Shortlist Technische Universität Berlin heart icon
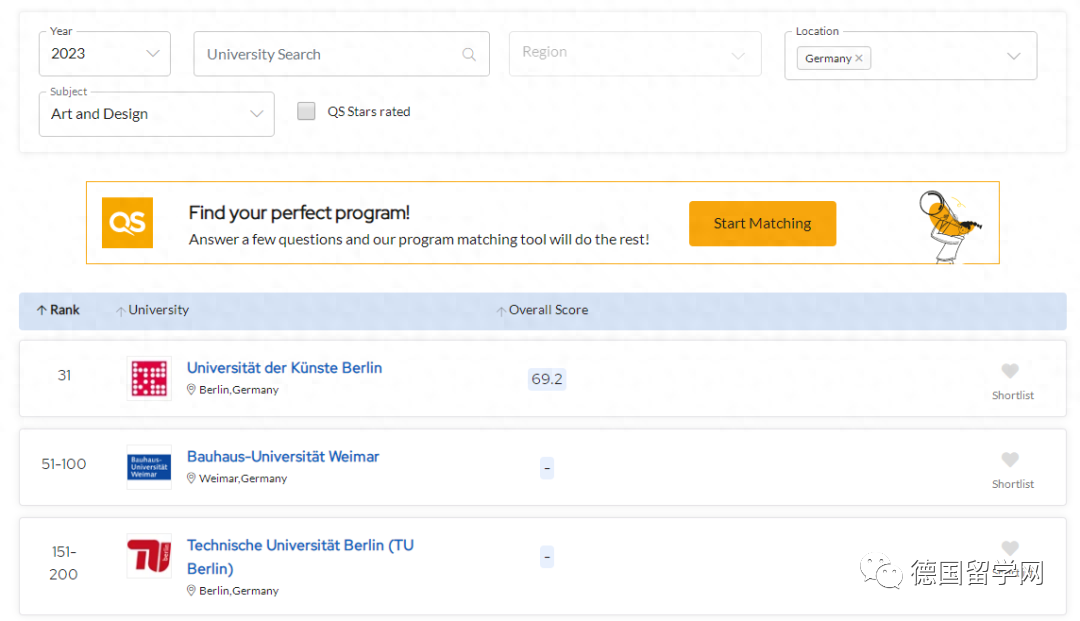This screenshot has height=621, width=1080. click(1010, 548)
